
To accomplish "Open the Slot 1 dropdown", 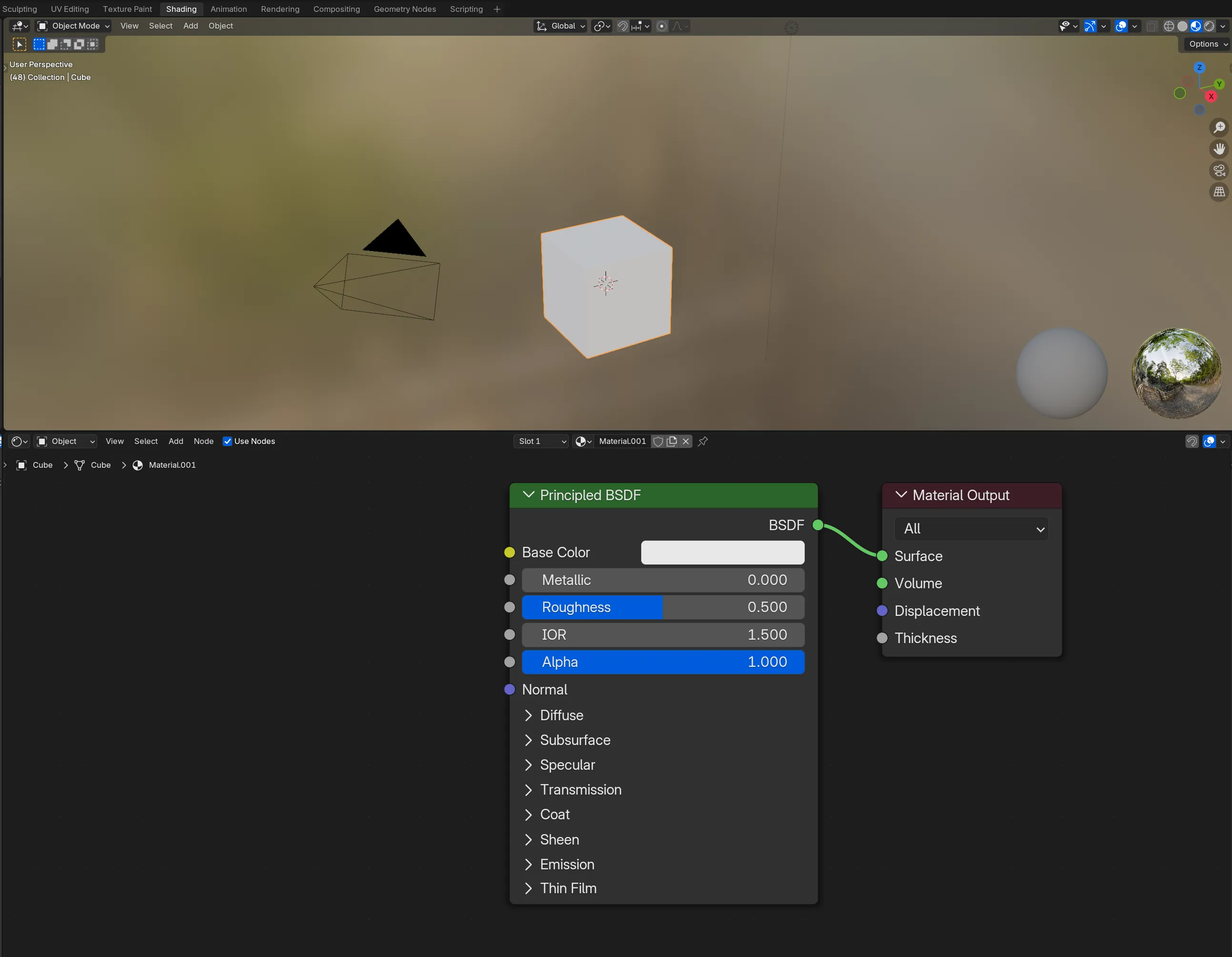I will [x=540, y=442].
